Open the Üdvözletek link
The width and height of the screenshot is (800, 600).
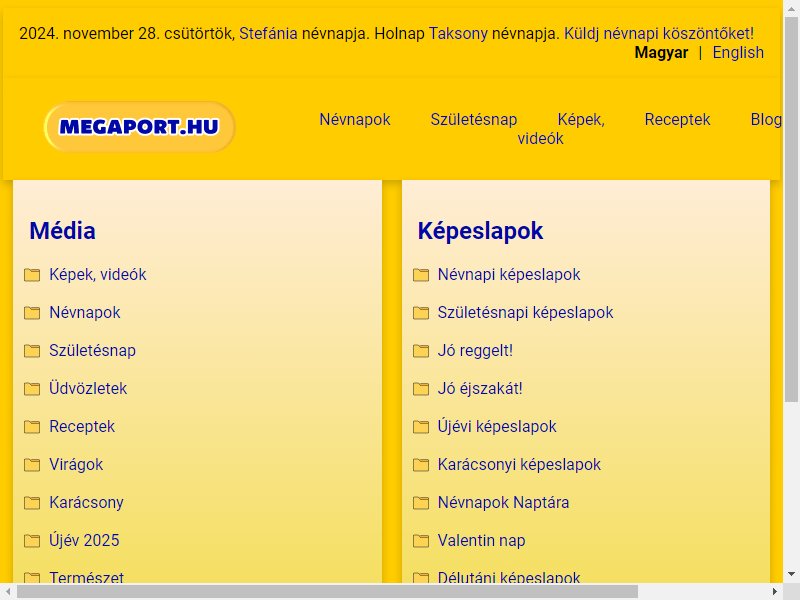tap(88, 388)
